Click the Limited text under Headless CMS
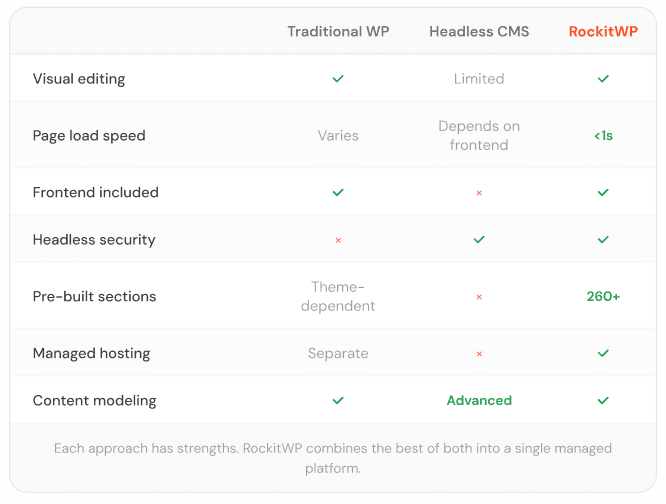This screenshot has width=666, height=504. tap(479, 79)
